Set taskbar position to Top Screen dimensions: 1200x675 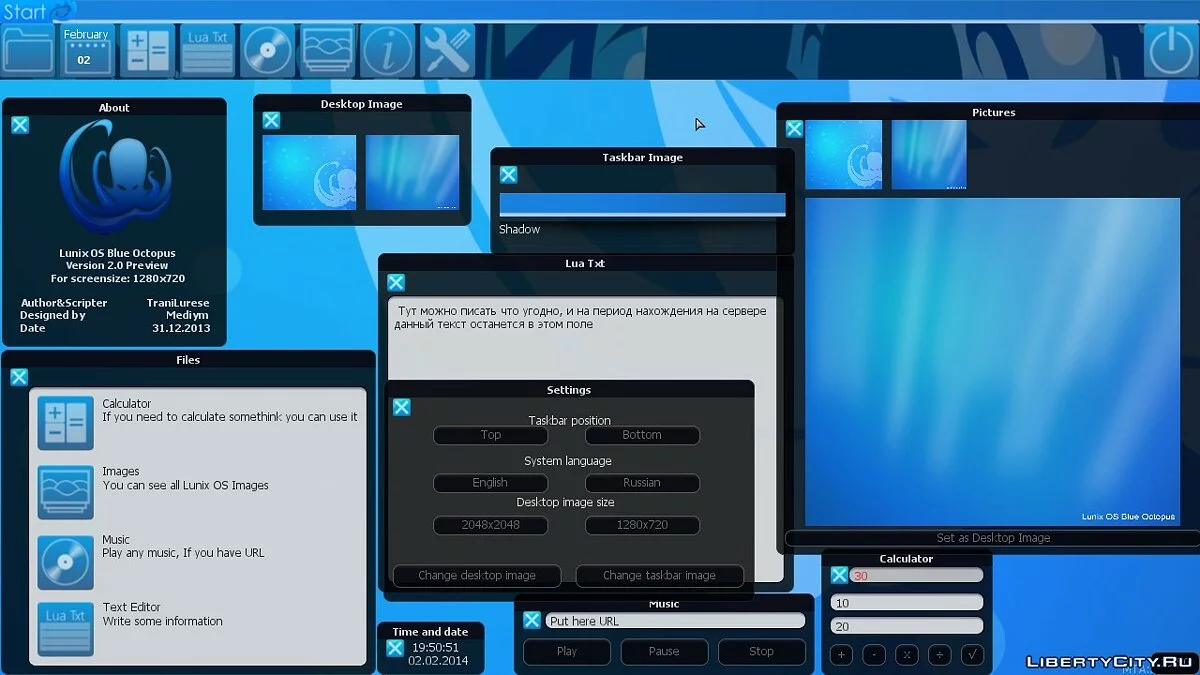tap(490, 435)
